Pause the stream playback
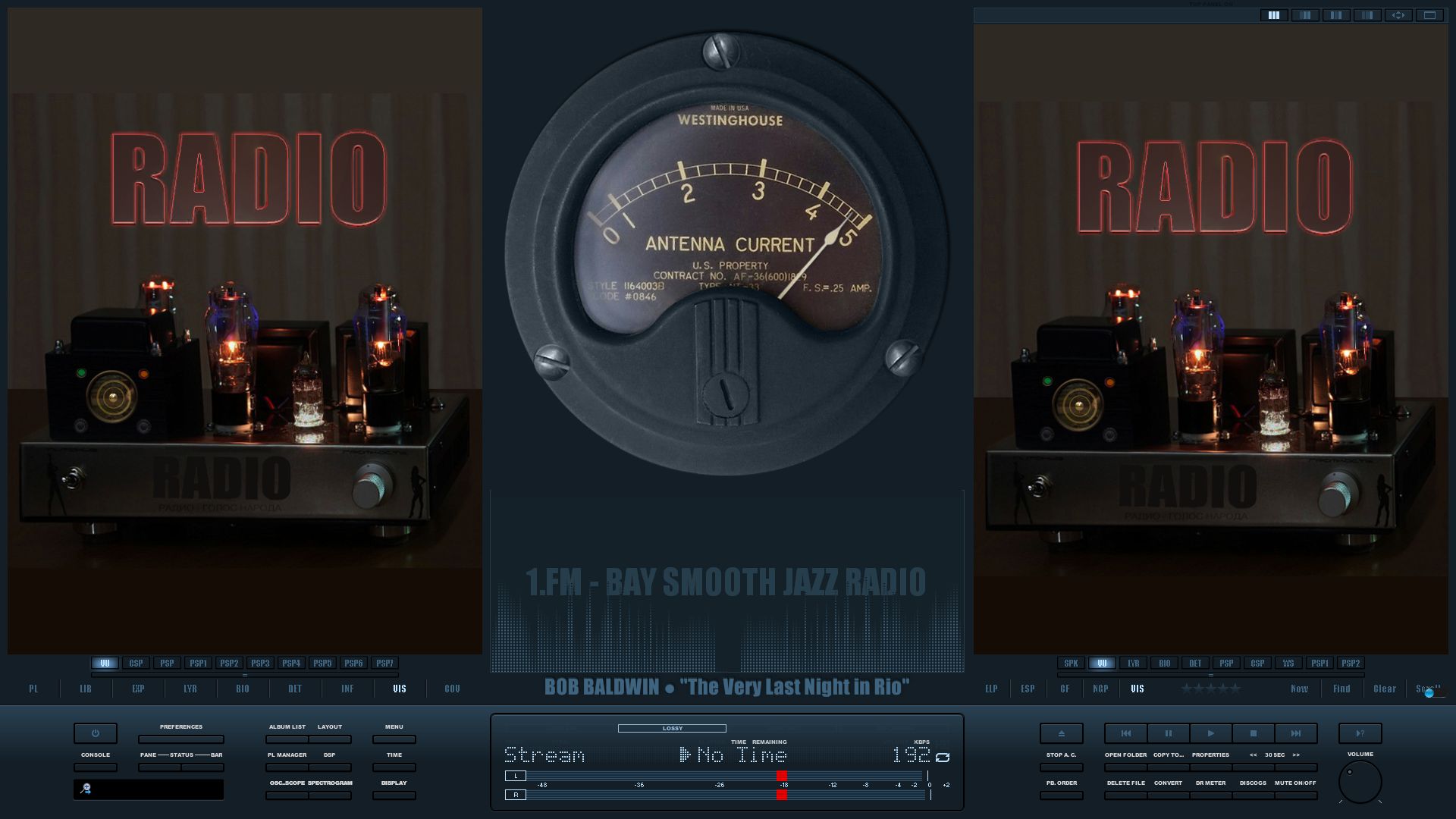Image resolution: width=1456 pixels, height=819 pixels. click(x=1168, y=733)
